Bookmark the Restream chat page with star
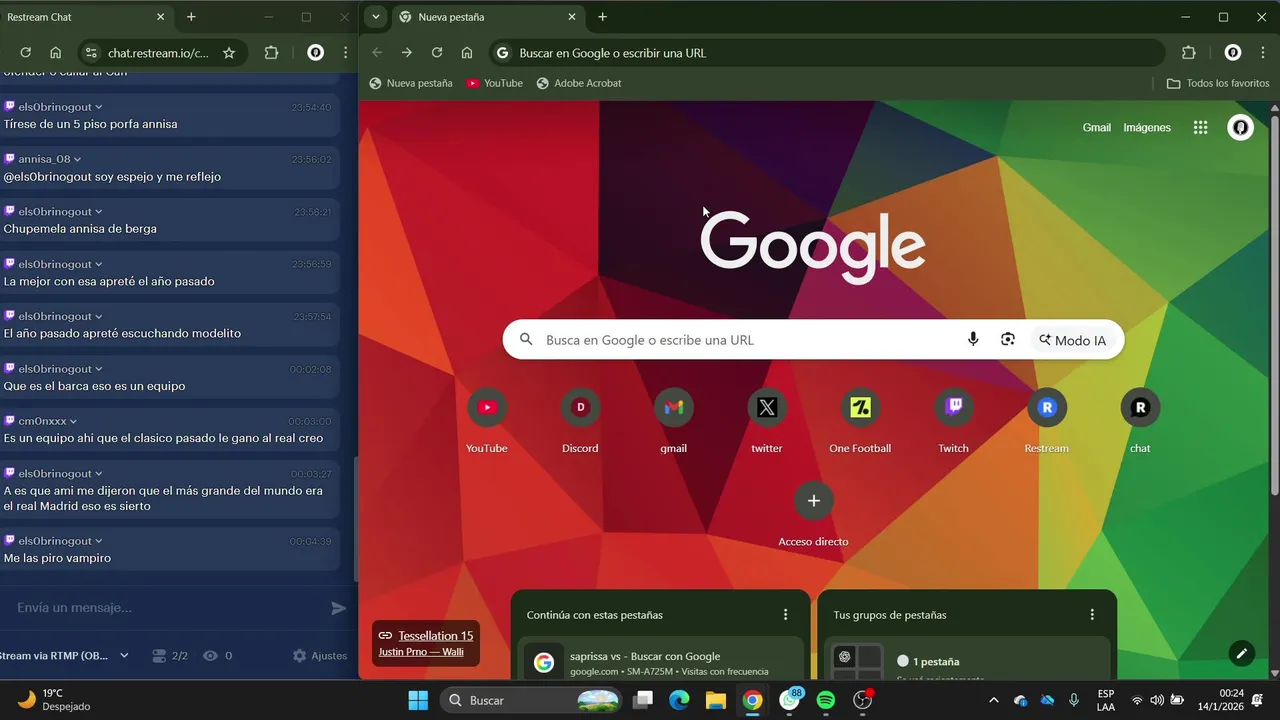The image size is (1280, 720). coord(229,53)
